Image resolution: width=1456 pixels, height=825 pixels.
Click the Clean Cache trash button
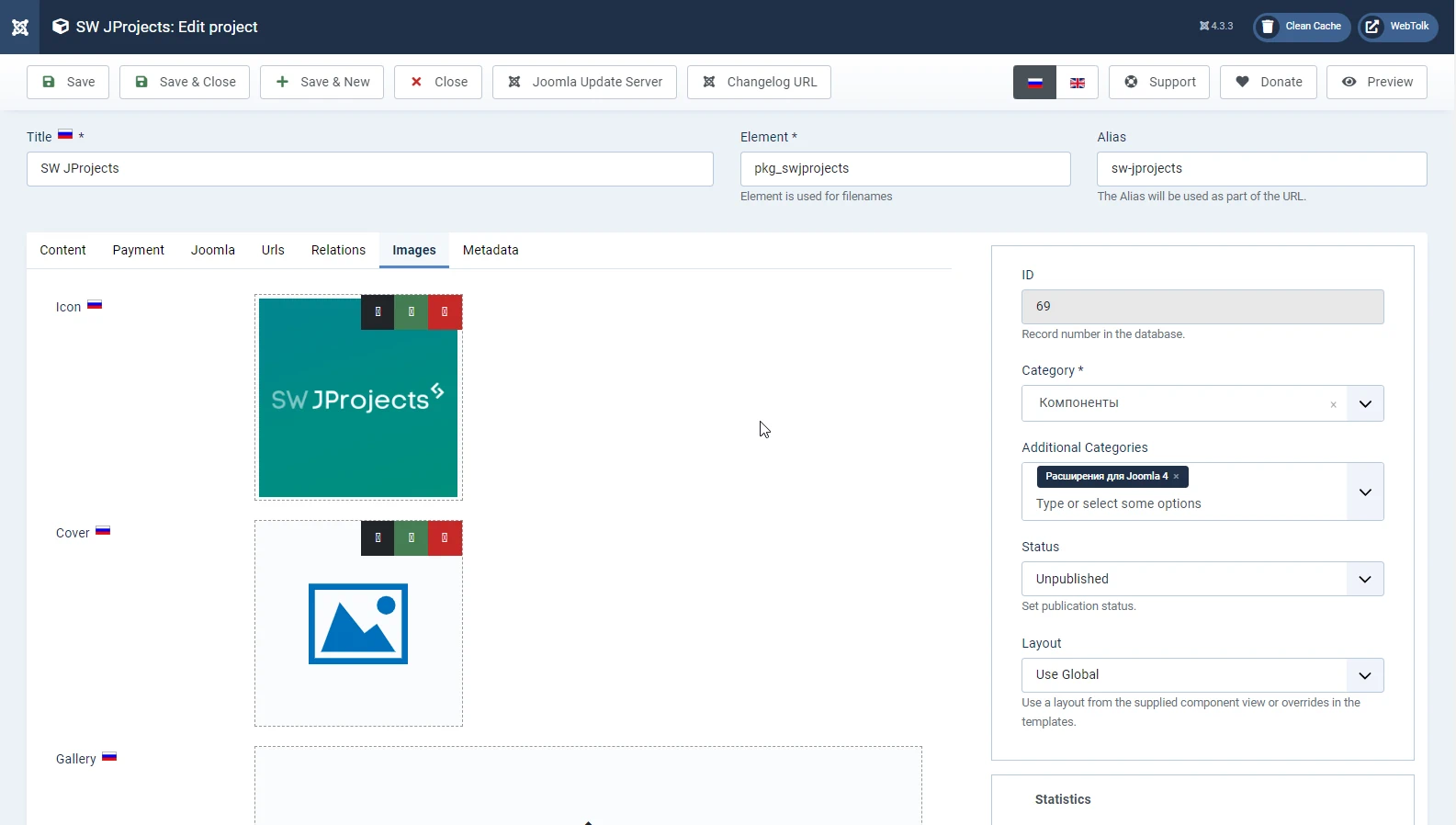tap(1301, 27)
